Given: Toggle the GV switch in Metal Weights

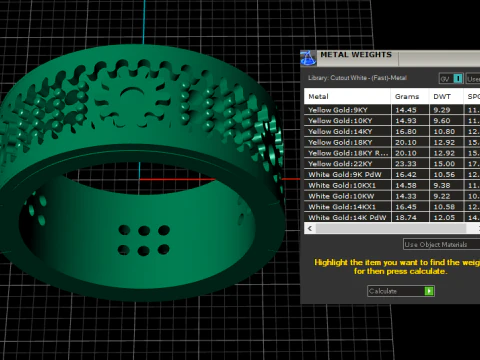Looking at the screenshot, I should coord(451,79).
